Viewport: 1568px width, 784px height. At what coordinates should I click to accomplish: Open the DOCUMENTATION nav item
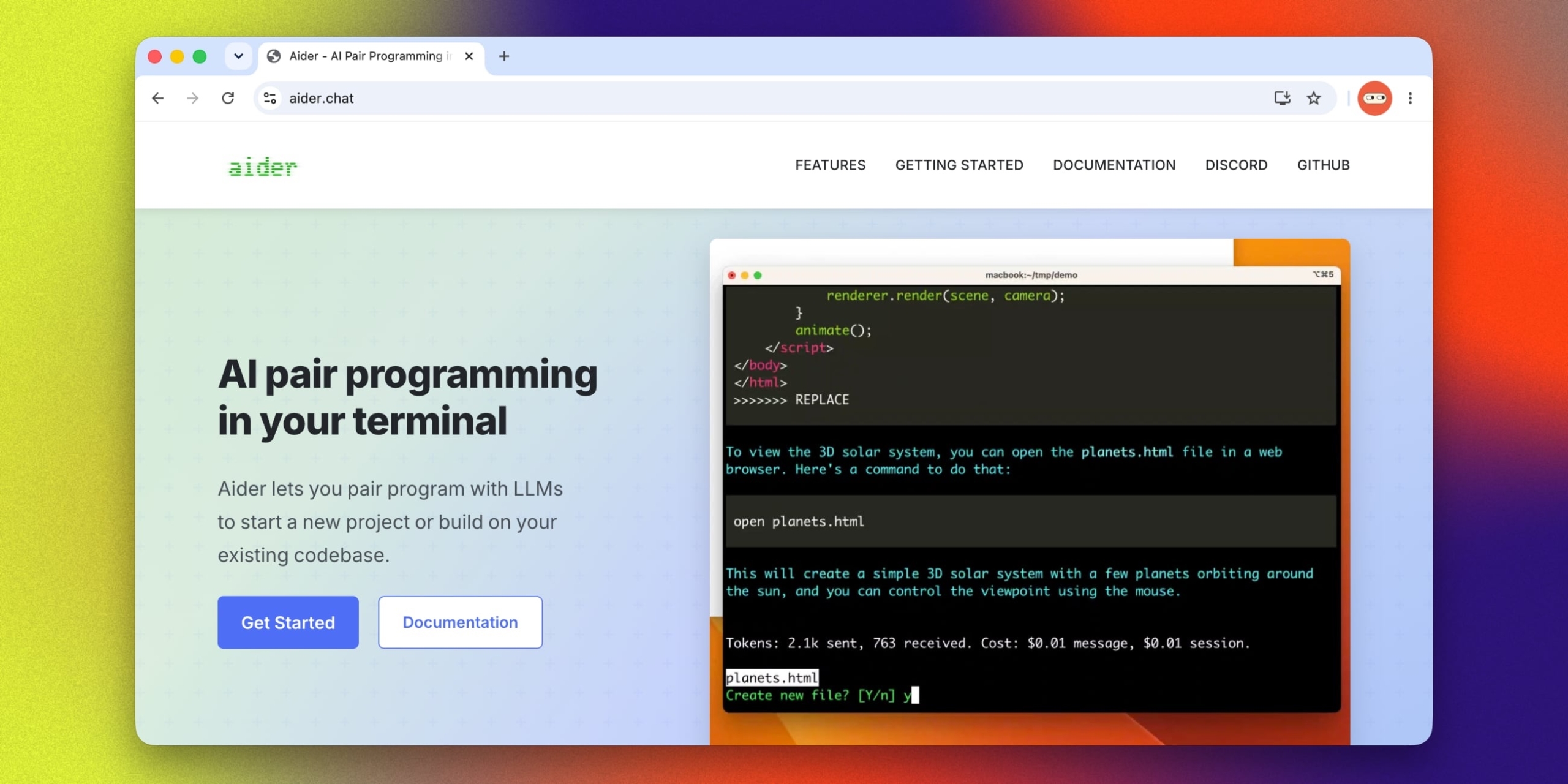tap(1114, 165)
